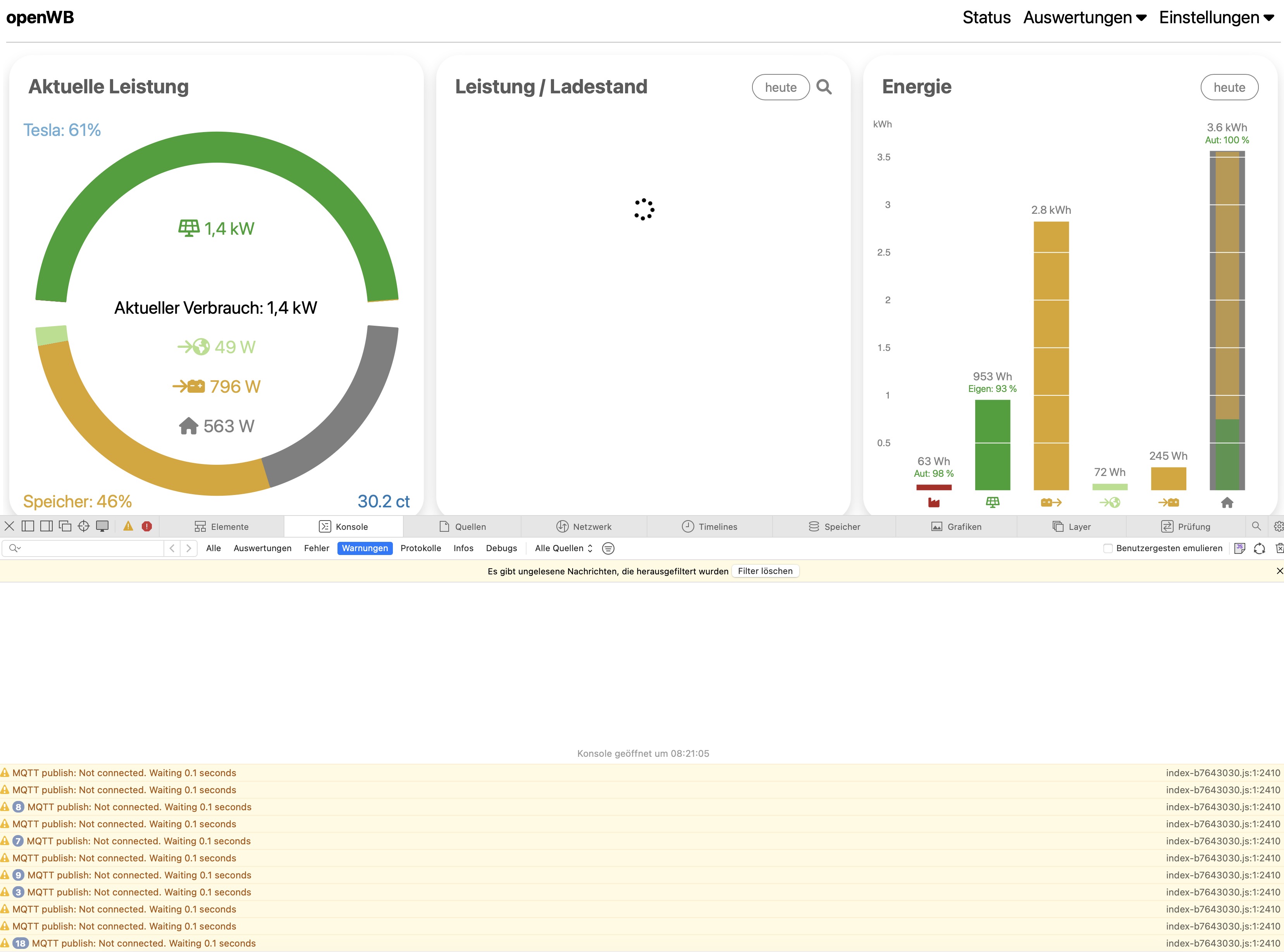This screenshot has height=952, width=1284.
Task: Switch to the Netzwerk tab
Action: click(x=583, y=527)
